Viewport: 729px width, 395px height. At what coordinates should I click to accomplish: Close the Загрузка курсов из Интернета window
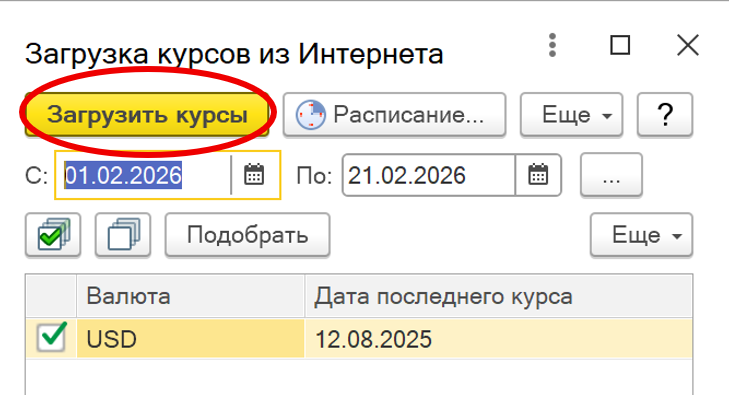(x=688, y=45)
